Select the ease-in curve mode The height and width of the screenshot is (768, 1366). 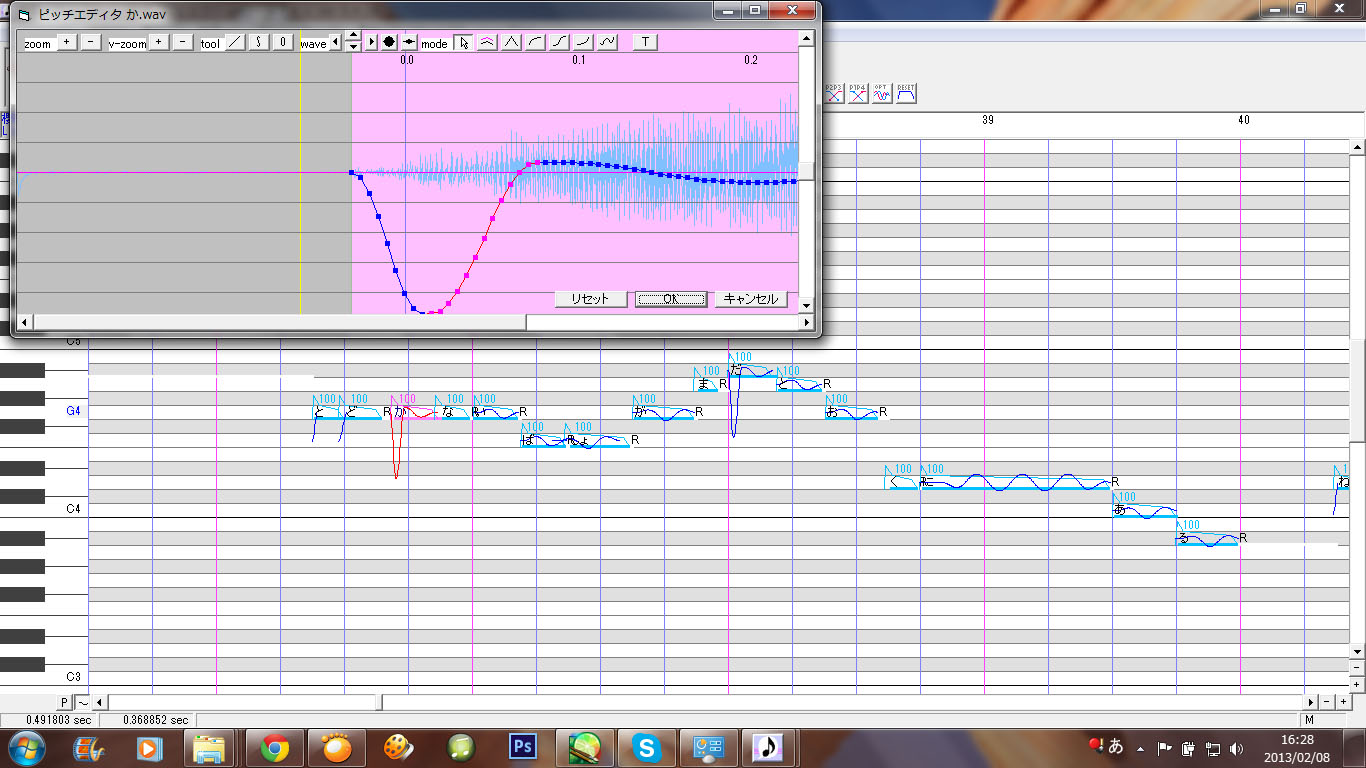coord(584,42)
